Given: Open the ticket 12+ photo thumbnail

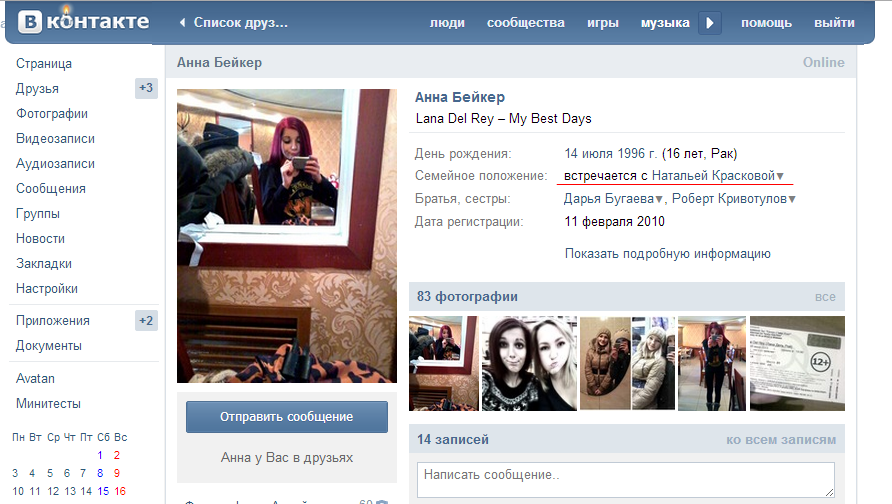Looking at the screenshot, I should (797, 363).
